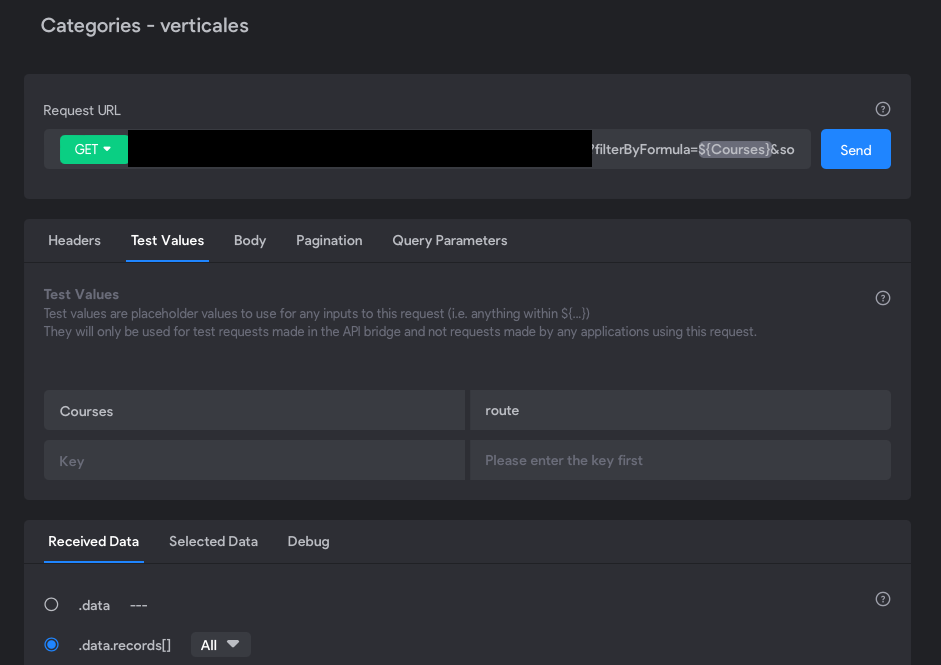Click the 'Test Values' section heading
This screenshot has height=665, width=941.
click(81, 295)
